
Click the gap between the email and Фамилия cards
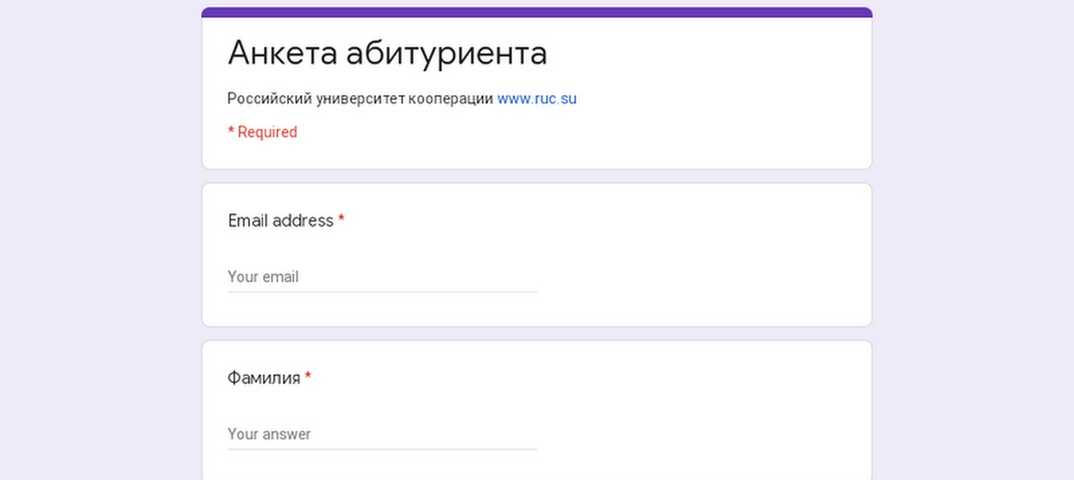(x=536, y=334)
